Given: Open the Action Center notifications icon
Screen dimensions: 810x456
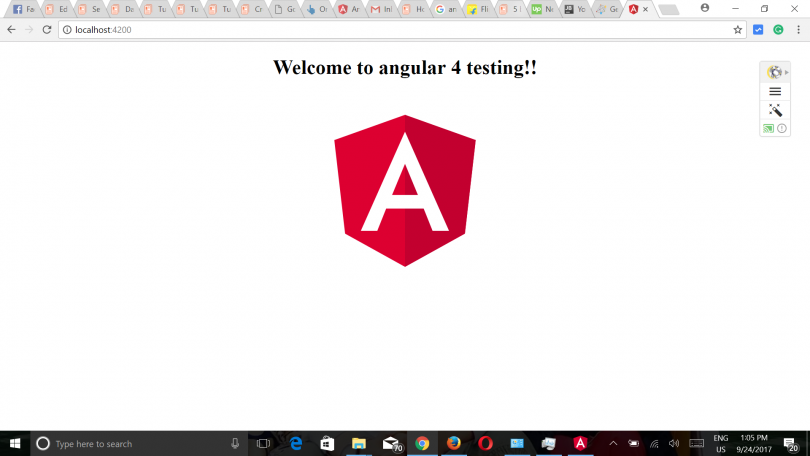Looking at the screenshot, I should [x=790, y=444].
